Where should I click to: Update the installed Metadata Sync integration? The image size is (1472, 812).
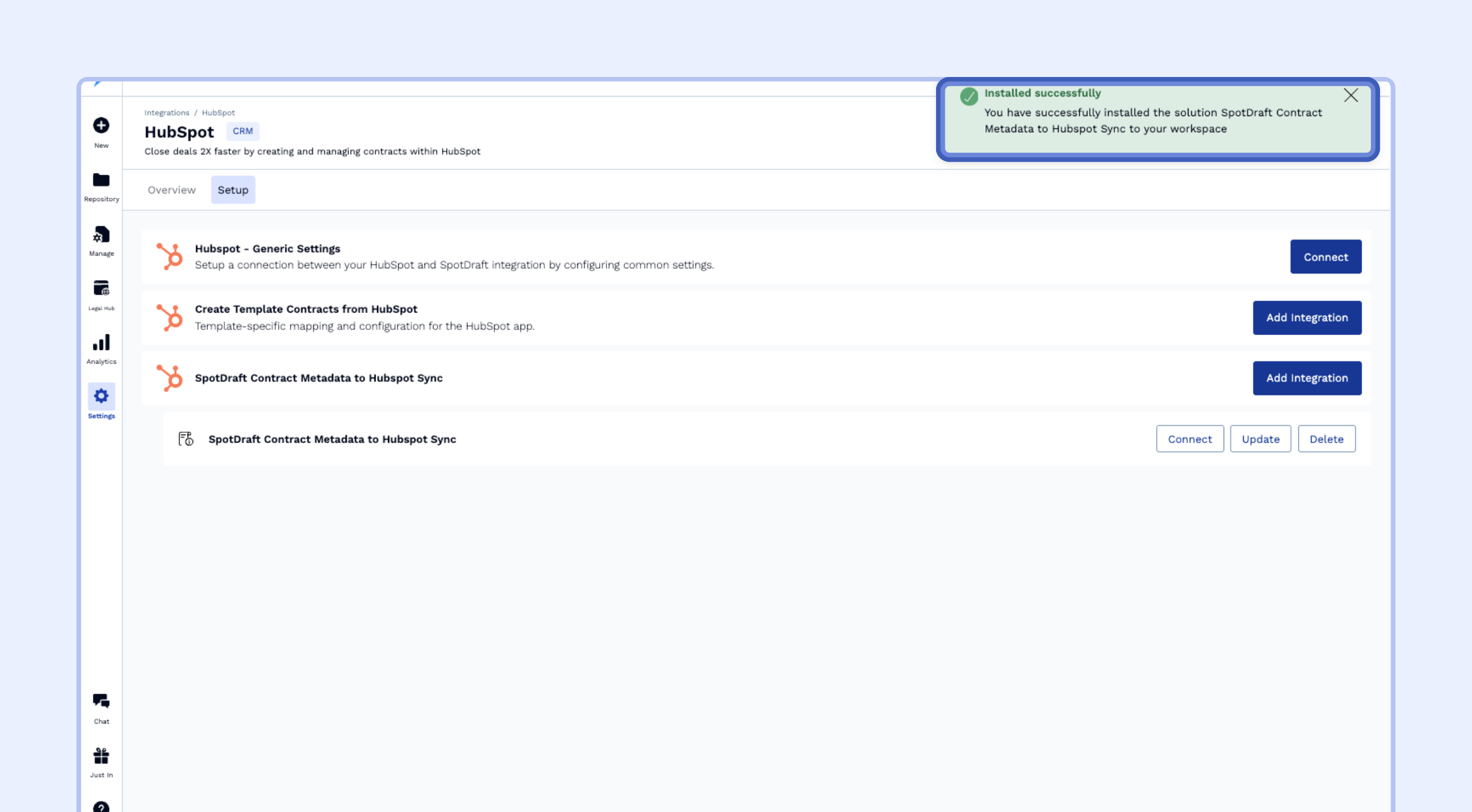click(x=1260, y=439)
